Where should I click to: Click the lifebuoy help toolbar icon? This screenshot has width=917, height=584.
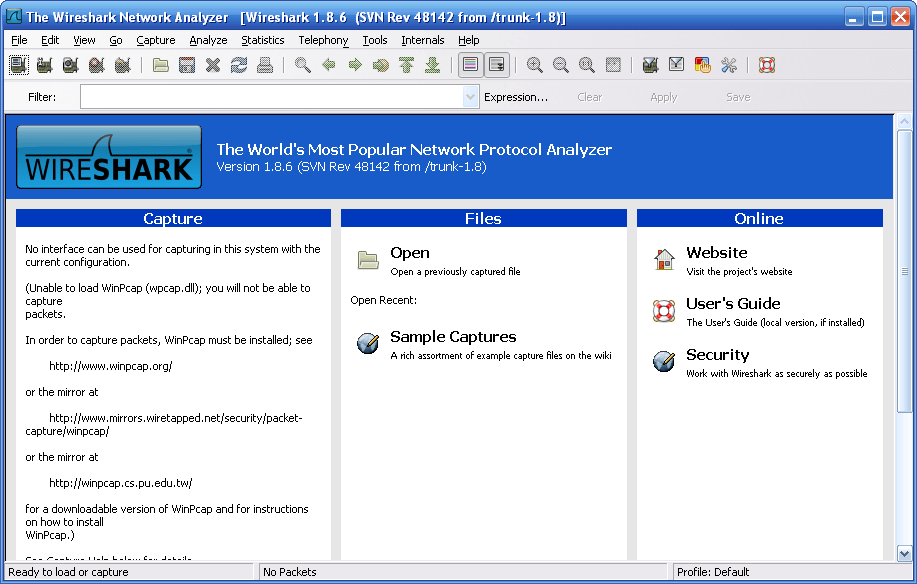[x=767, y=65]
